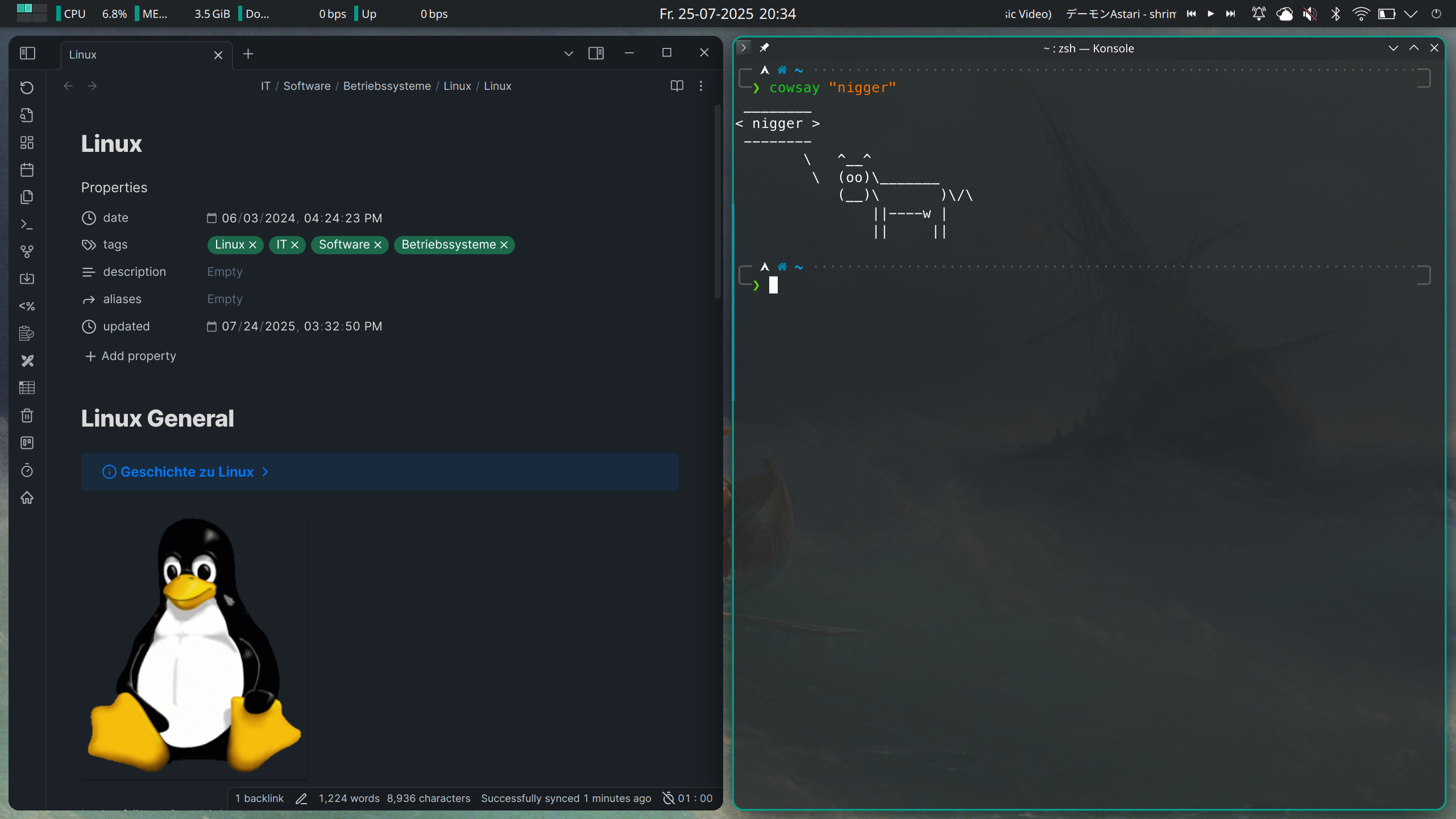Open the four-squares dashboard ribbon icon

coord(27,142)
